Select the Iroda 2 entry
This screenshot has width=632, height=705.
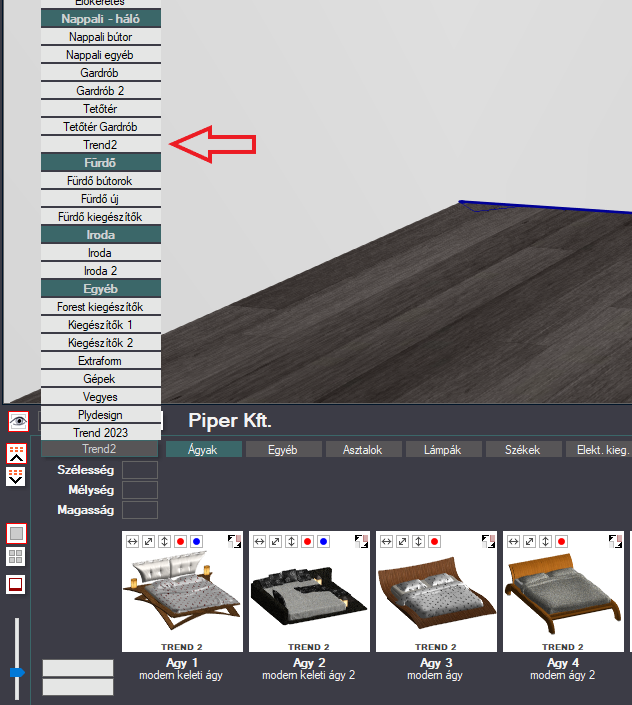click(x=101, y=271)
